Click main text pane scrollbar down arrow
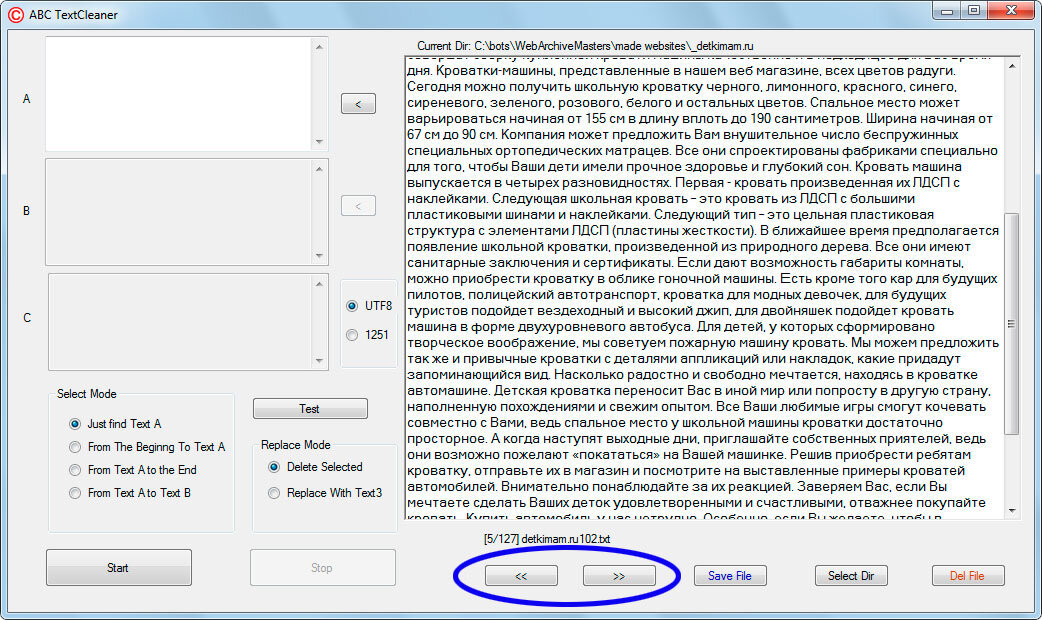The image size is (1042, 620). (1011, 510)
